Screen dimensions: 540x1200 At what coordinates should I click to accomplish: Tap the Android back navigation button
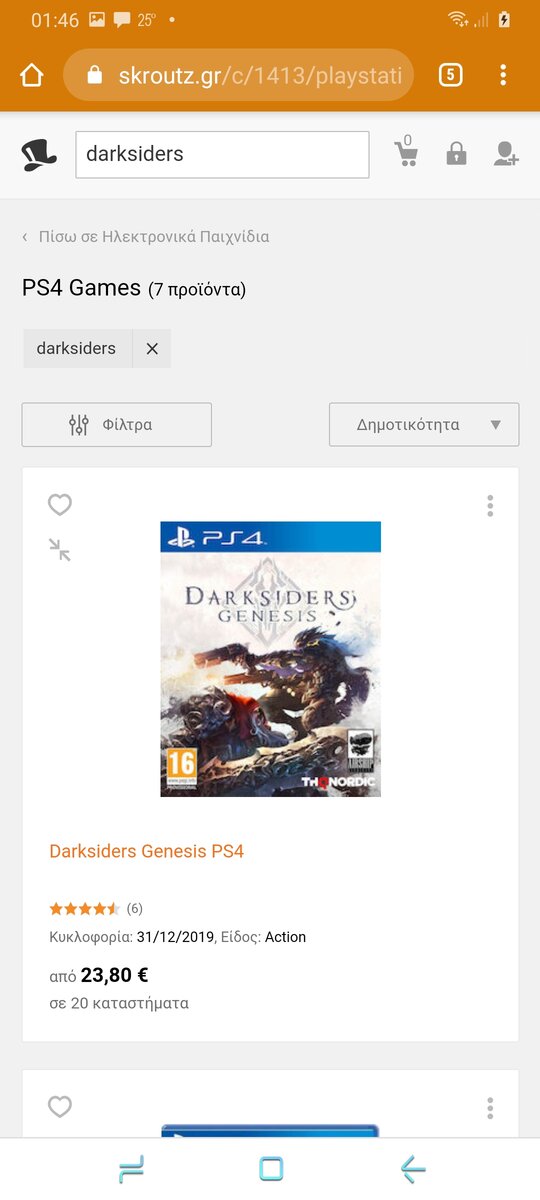point(412,1169)
